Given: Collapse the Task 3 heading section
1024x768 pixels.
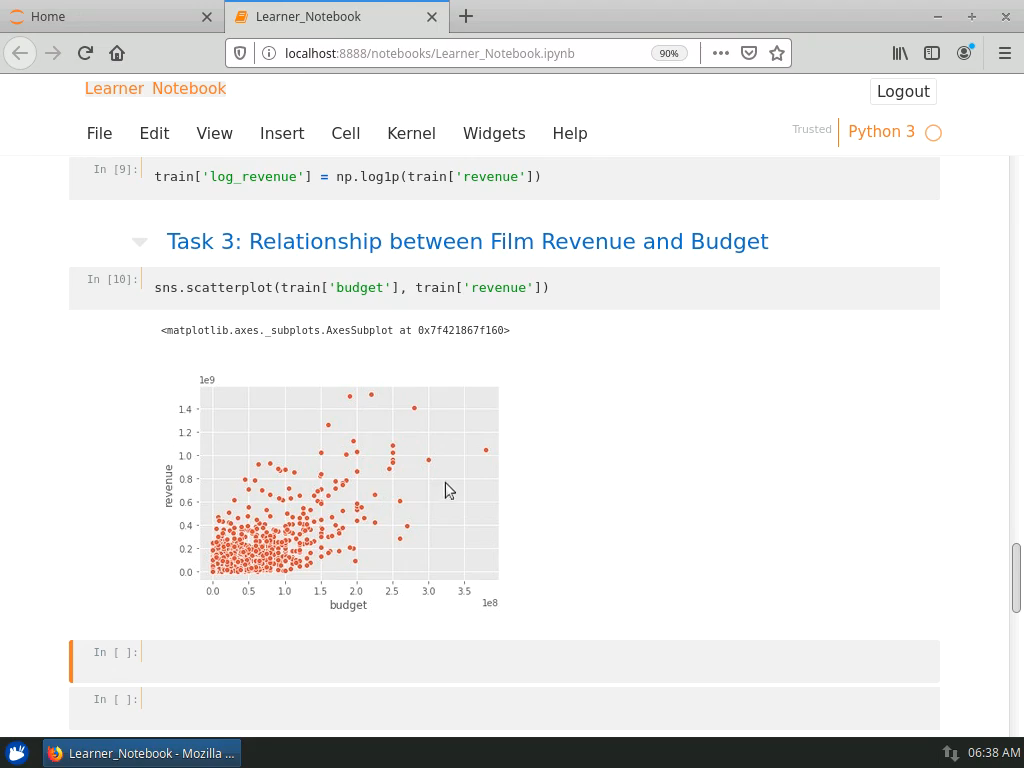Looking at the screenshot, I should (140, 242).
